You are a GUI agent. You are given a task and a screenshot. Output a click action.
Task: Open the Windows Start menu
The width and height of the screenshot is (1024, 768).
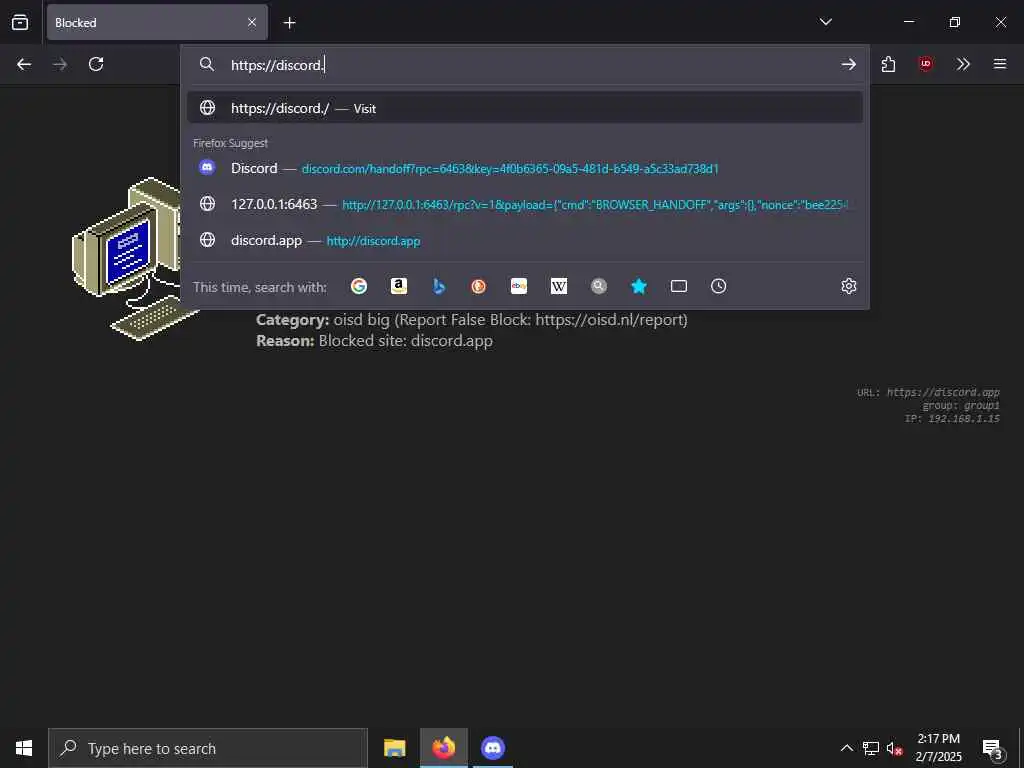24,748
